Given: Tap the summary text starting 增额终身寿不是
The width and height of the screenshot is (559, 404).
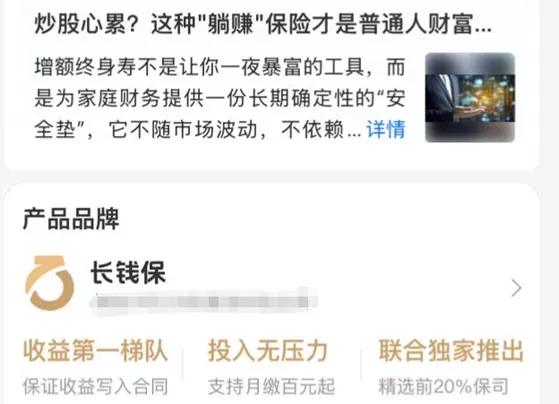Looking at the screenshot, I should point(220,98).
